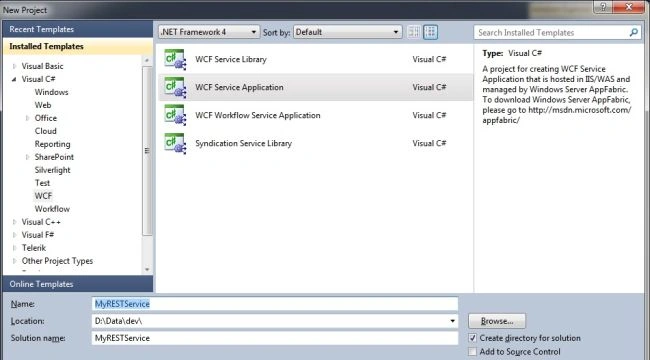
Task: Expand the Office node arrow
Action: pyautogui.click(x=27, y=118)
